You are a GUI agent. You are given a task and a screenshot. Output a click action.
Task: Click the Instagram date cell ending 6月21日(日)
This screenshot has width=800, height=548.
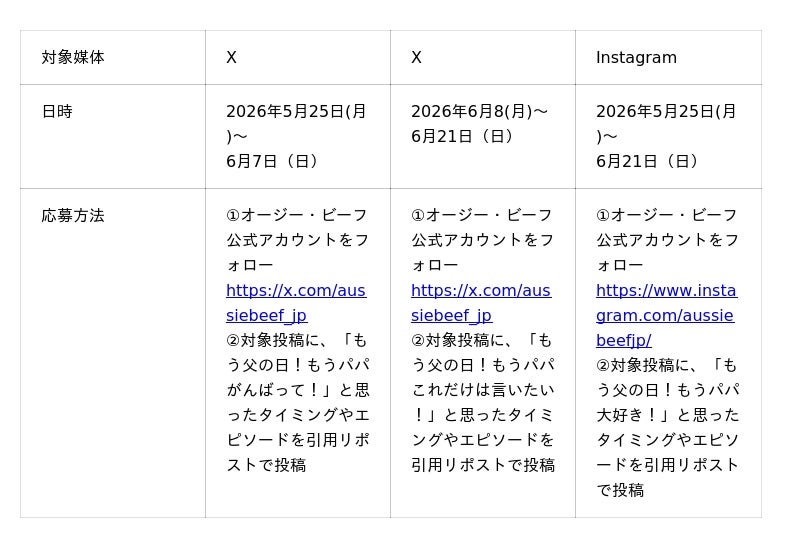(x=668, y=136)
